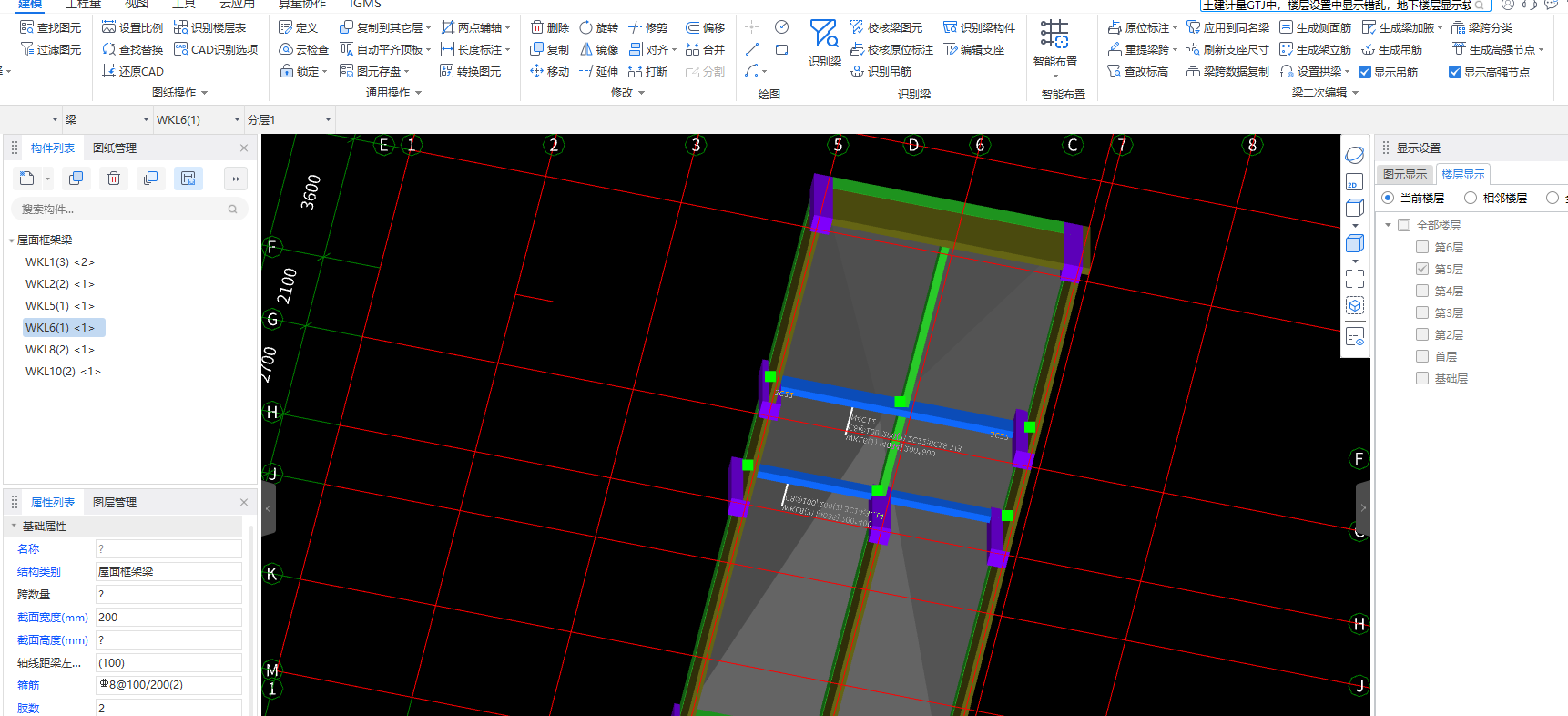Enable the 显示吊筋 checkbox
The height and width of the screenshot is (716, 1568).
(x=1365, y=72)
